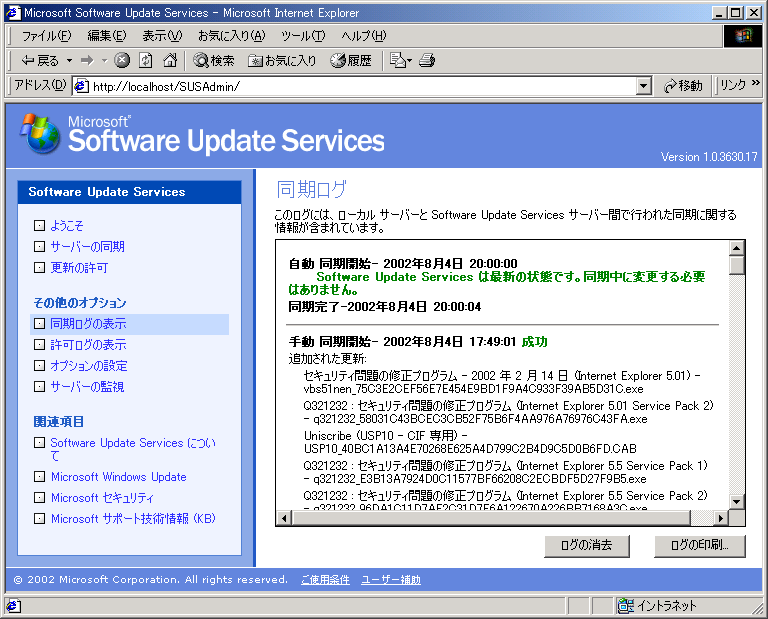This screenshot has height=619, width=768.
Task: Click the bullet icon beside Microsoft サポート技術情報
Action: (x=39, y=519)
